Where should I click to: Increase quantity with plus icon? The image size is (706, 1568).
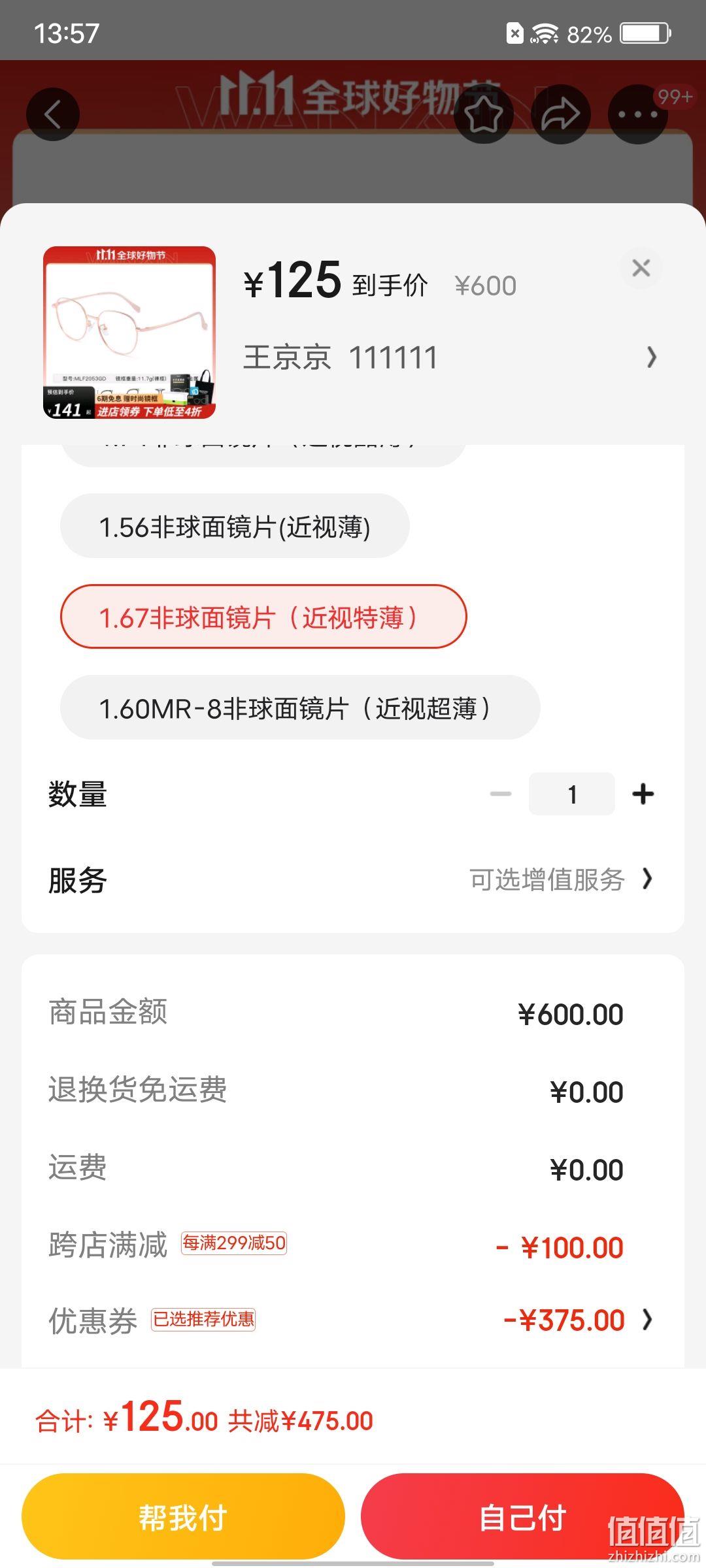[643, 794]
